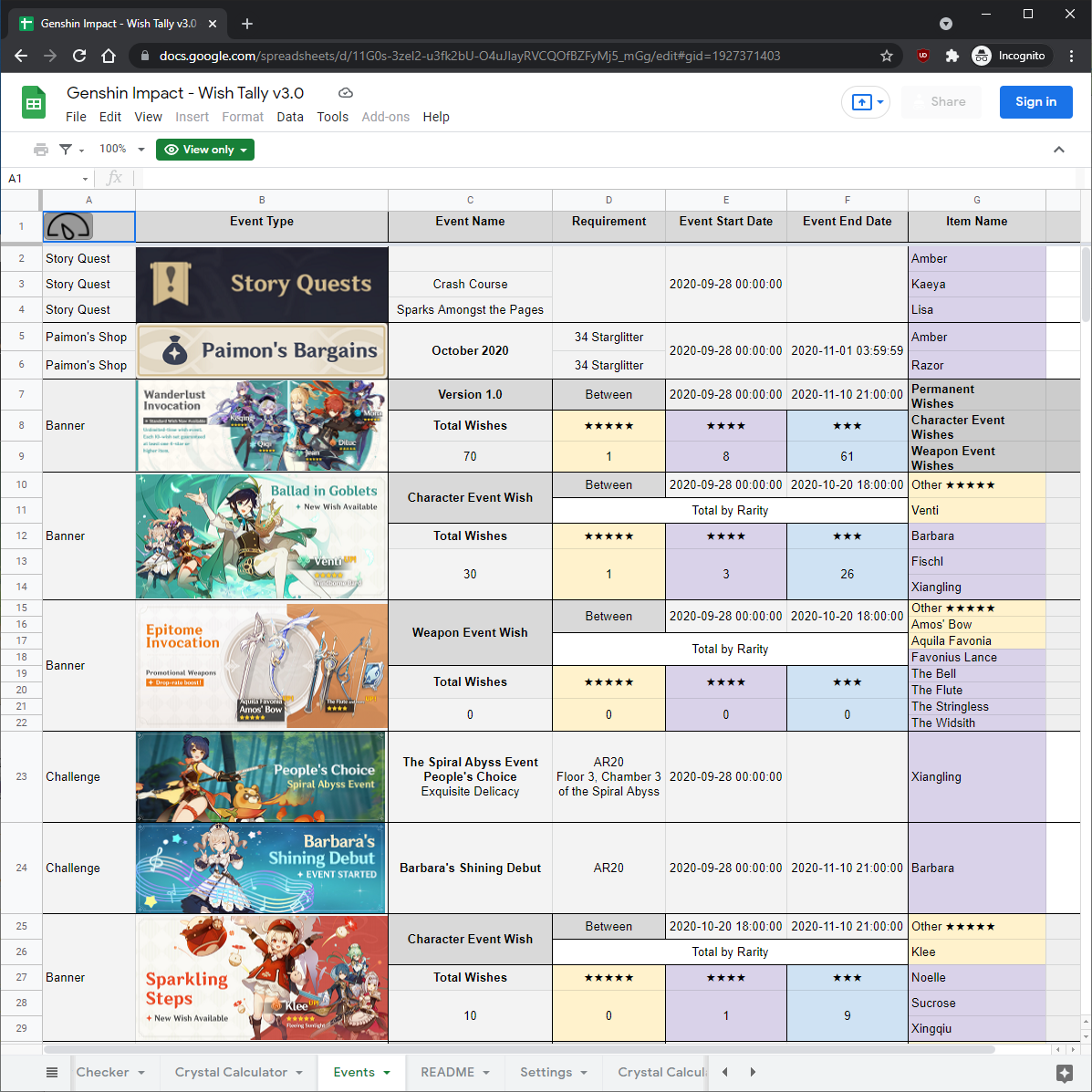Click the print icon in toolbar
The height and width of the screenshot is (1092, 1092).
click(x=41, y=149)
